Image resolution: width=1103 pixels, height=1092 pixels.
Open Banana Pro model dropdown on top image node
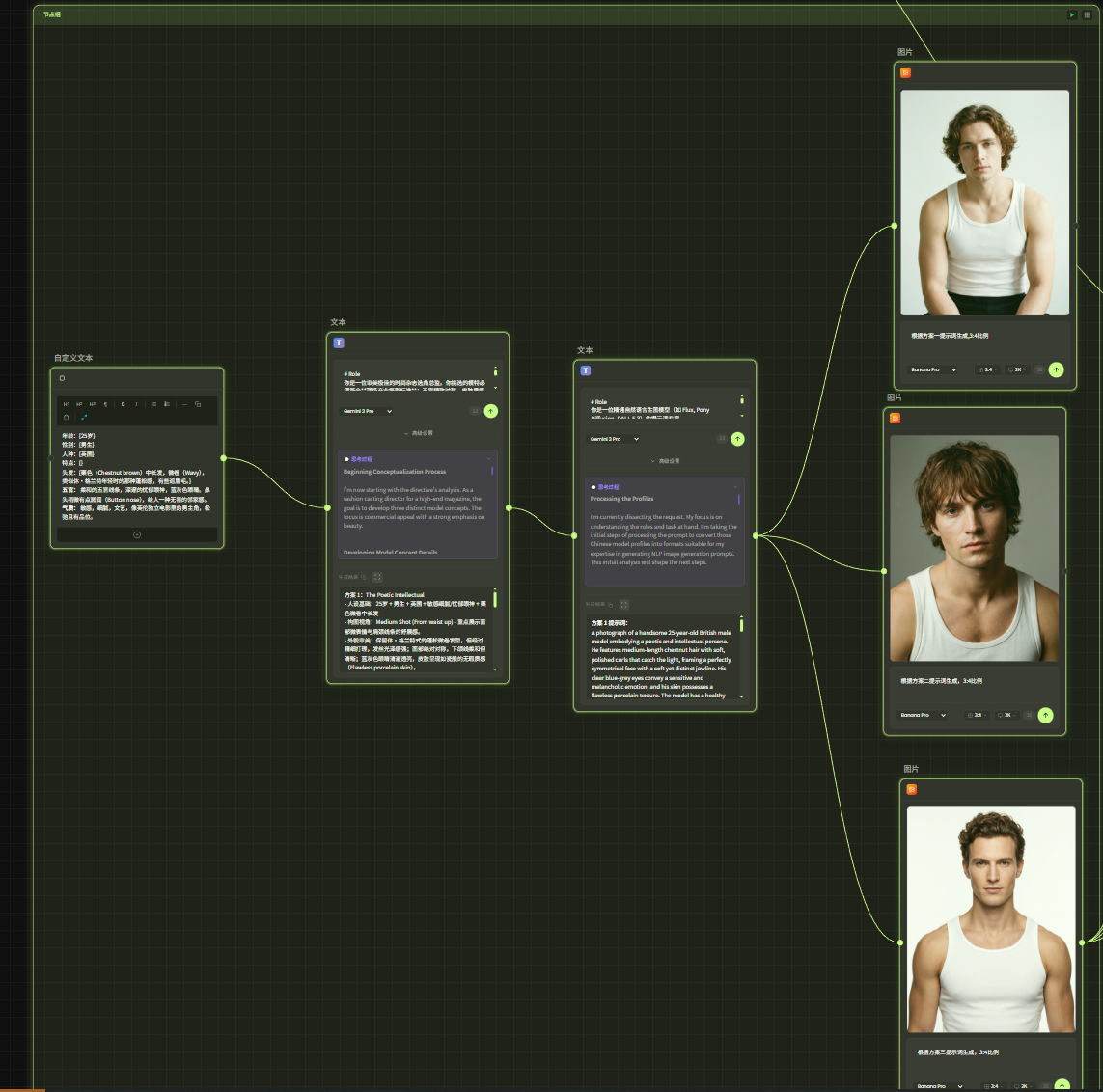tap(933, 369)
